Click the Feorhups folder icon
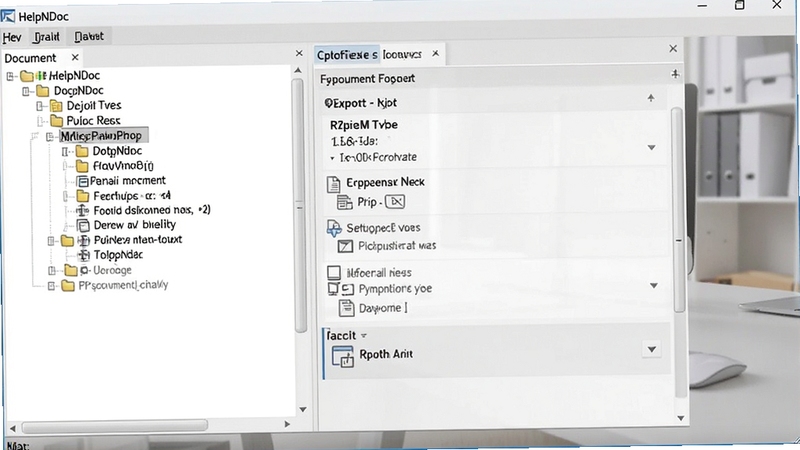This screenshot has width=800, height=450. pos(83,196)
